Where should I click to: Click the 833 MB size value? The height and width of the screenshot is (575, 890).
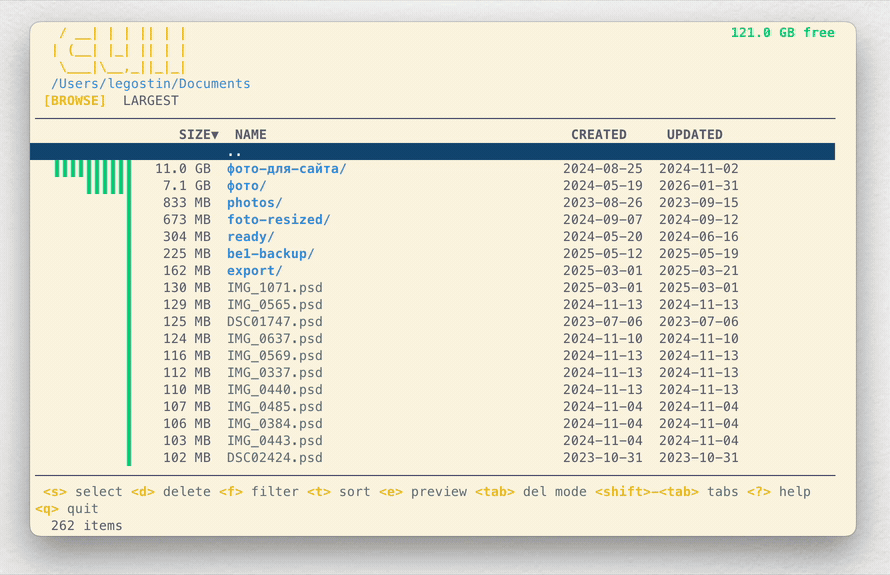(x=187, y=203)
